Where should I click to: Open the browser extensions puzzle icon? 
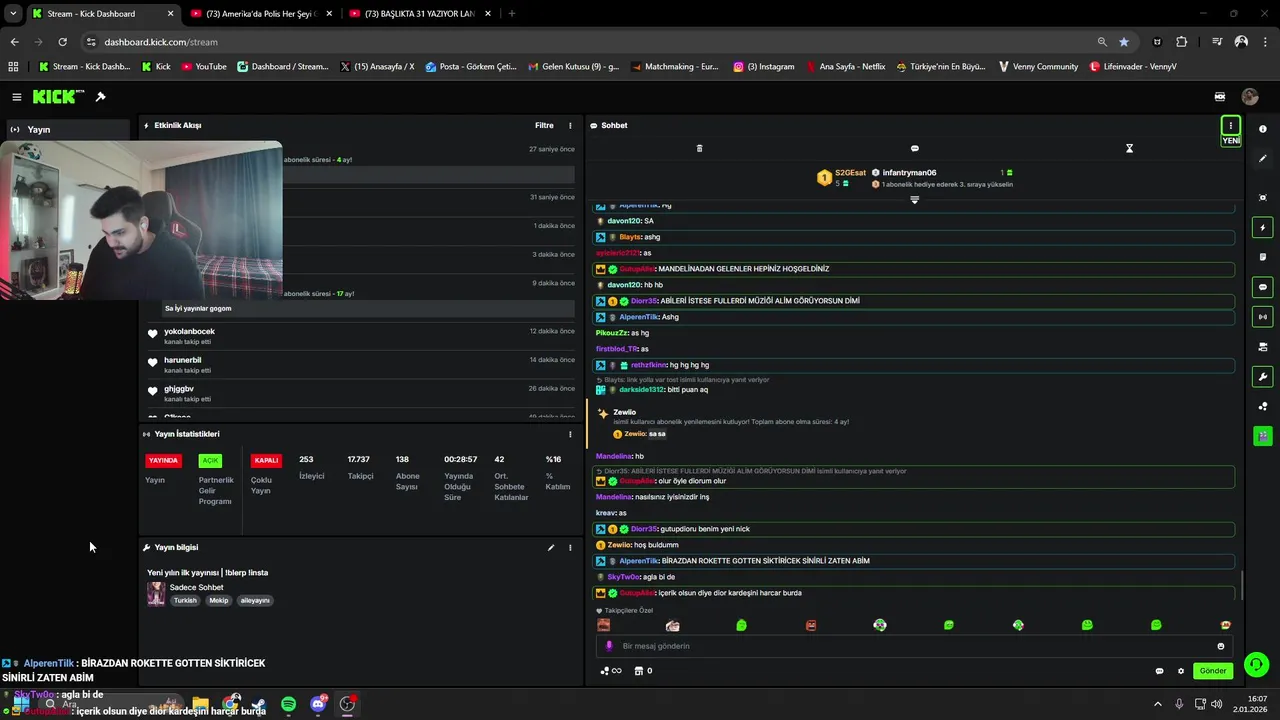[1182, 42]
